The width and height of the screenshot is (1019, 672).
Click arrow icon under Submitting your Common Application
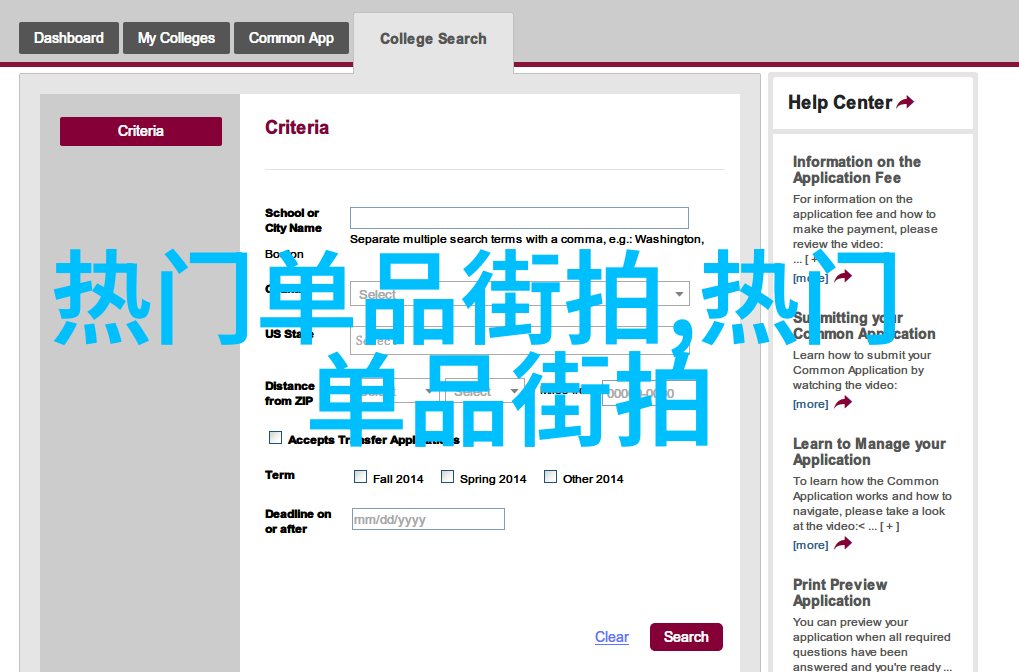tap(843, 403)
